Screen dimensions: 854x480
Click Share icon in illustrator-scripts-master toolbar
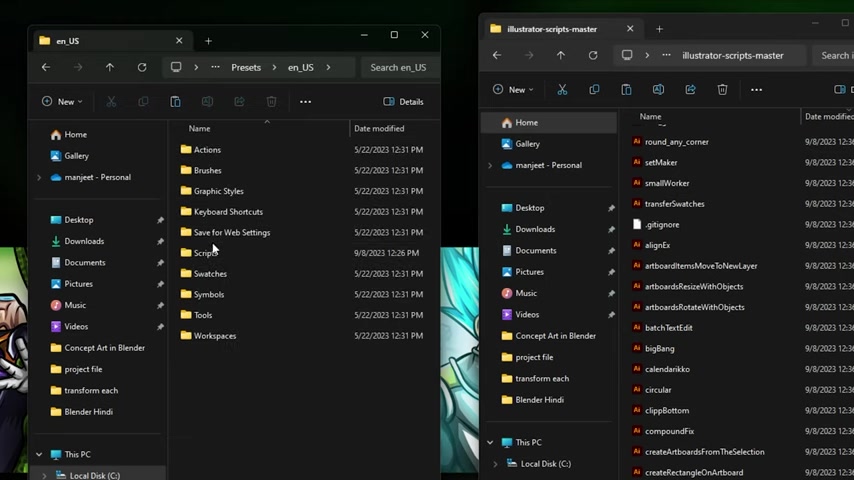tap(690, 90)
